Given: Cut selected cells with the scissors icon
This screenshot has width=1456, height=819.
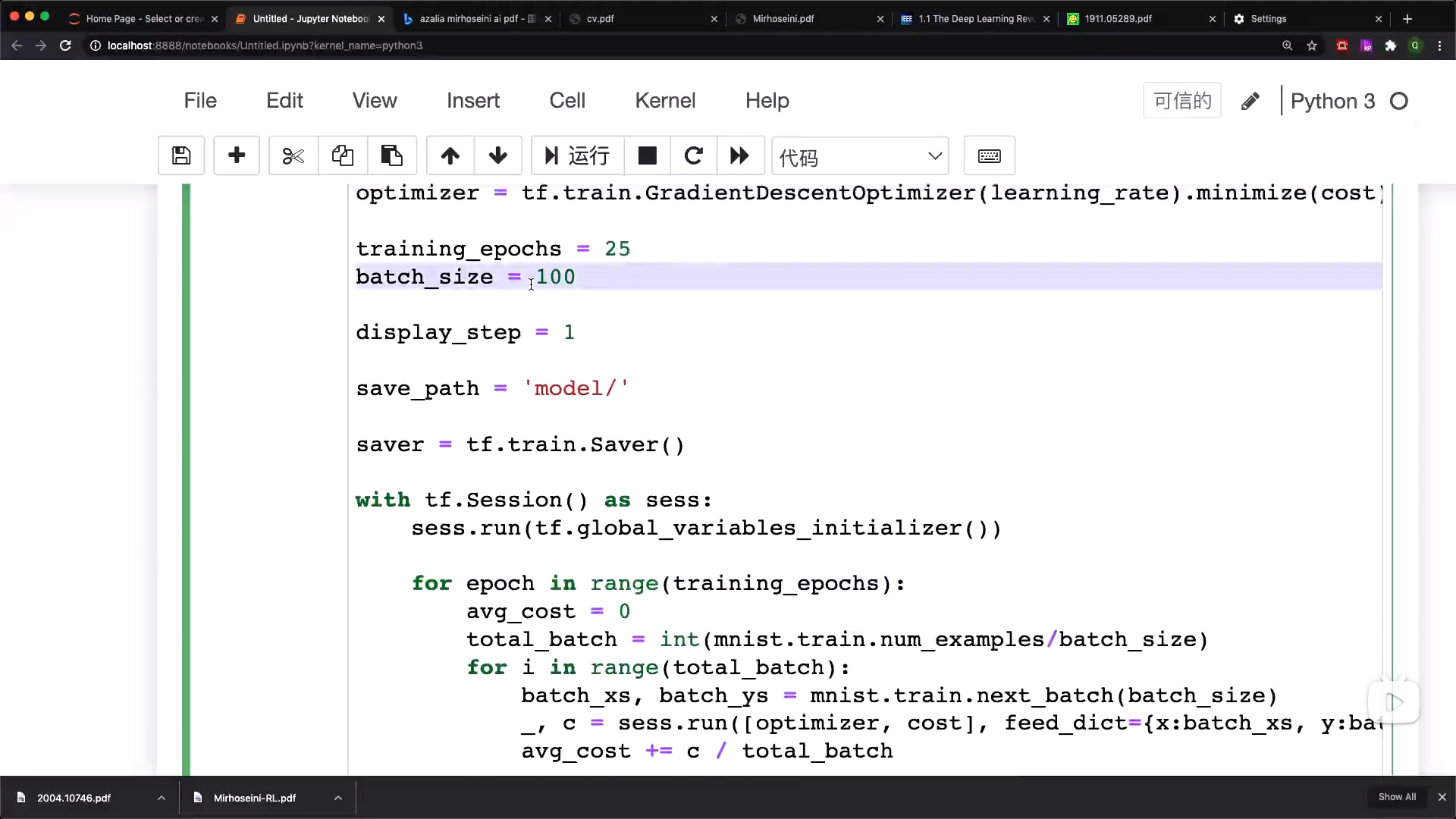Looking at the screenshot, I should (293, 156).
